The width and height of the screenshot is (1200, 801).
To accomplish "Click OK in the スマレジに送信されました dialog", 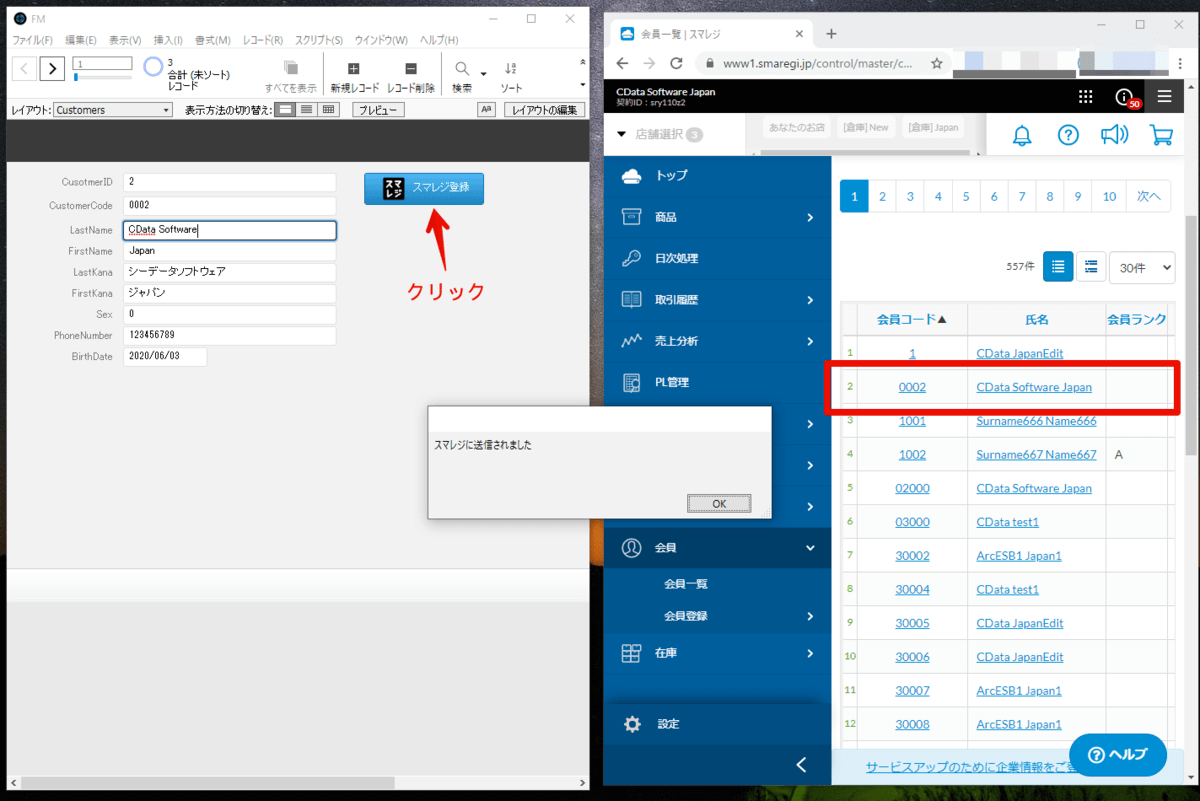I will pyautogui.click(x=719, y=503).
